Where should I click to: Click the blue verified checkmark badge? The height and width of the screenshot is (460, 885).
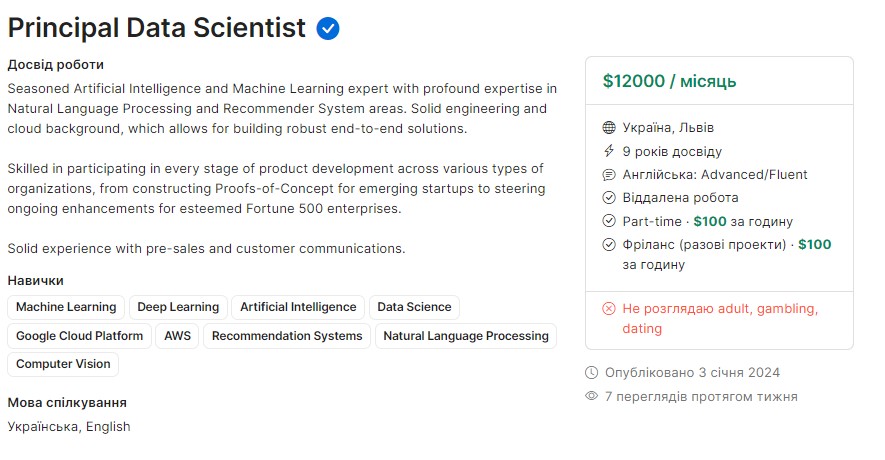(x=327, y=29)
